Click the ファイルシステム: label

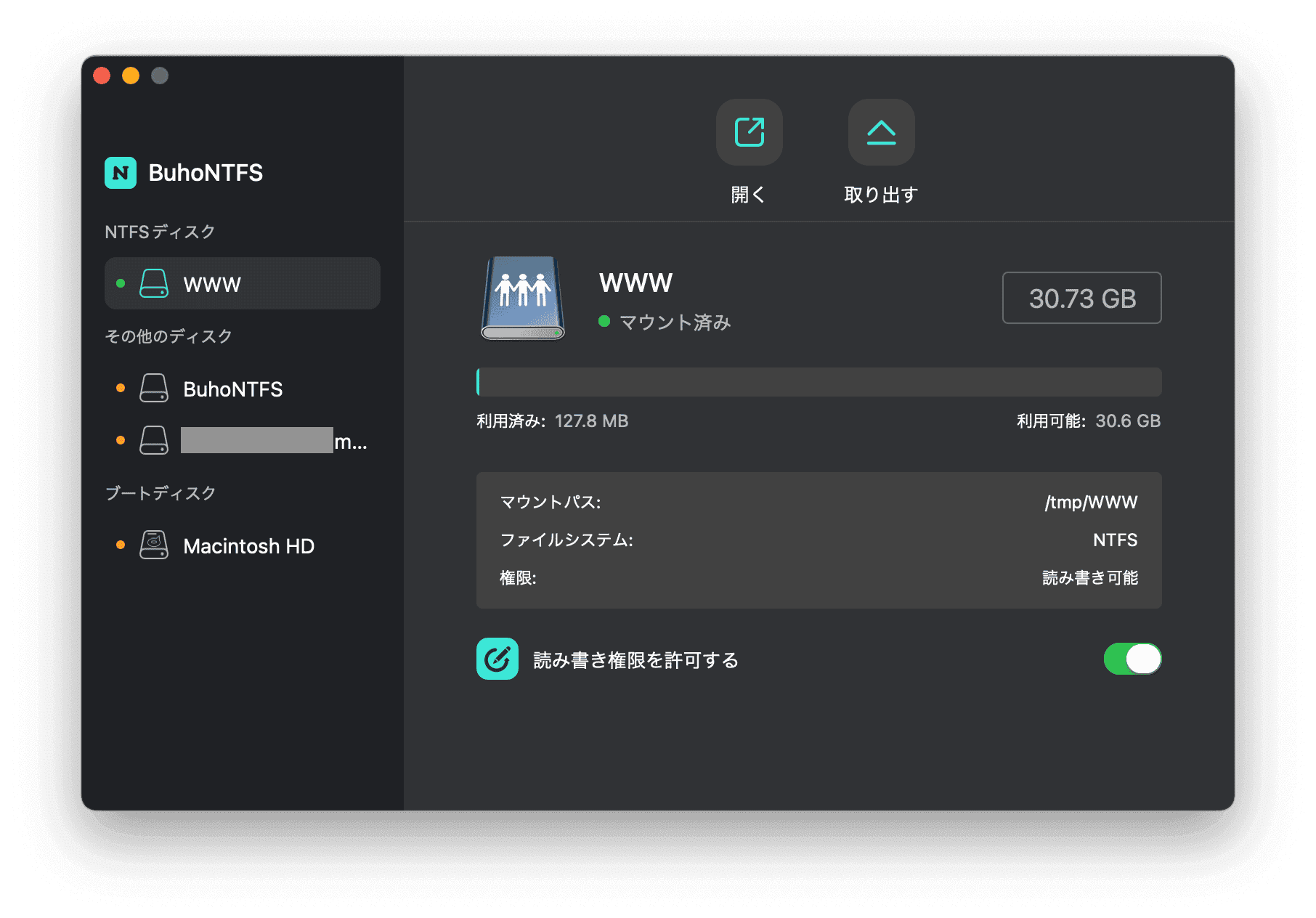566,540
